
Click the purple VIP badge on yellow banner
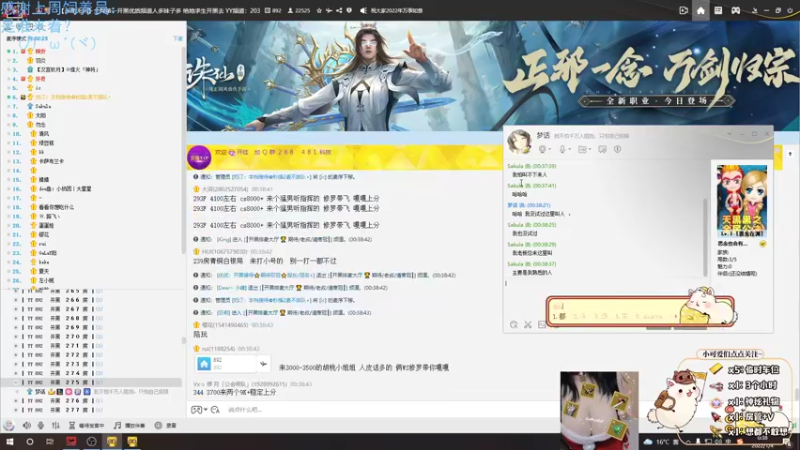[199, 157]
